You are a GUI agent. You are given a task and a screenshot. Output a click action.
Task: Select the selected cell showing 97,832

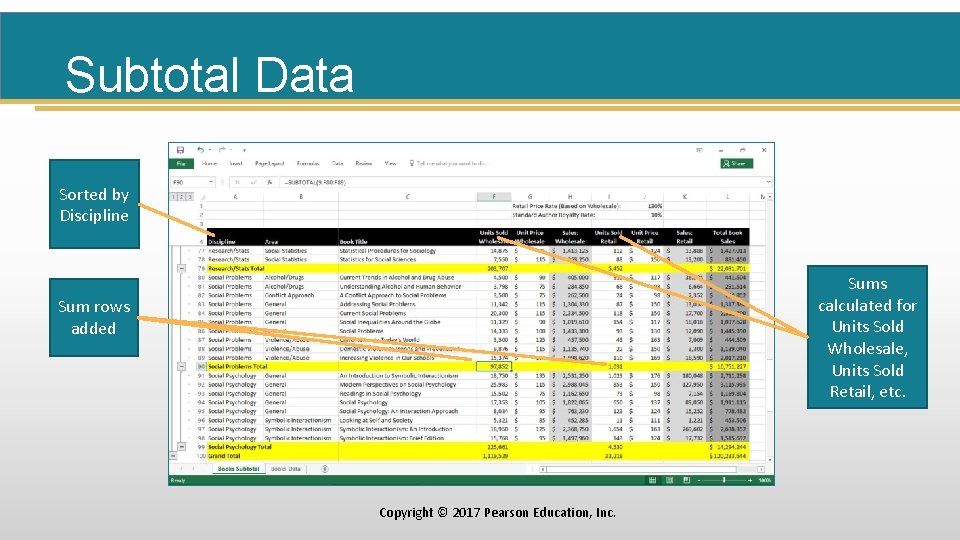tap(493, 366)
